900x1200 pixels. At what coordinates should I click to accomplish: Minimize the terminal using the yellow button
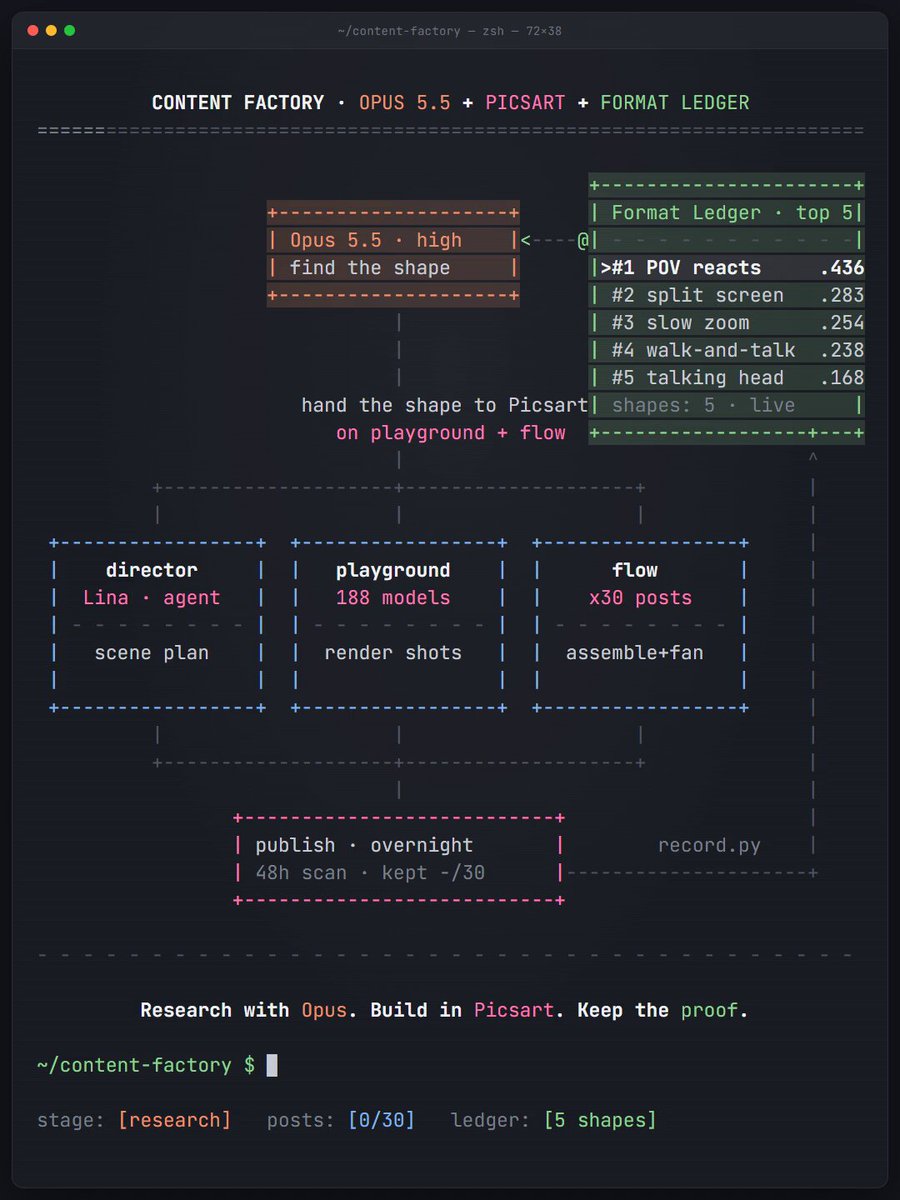tap(51, 31)
